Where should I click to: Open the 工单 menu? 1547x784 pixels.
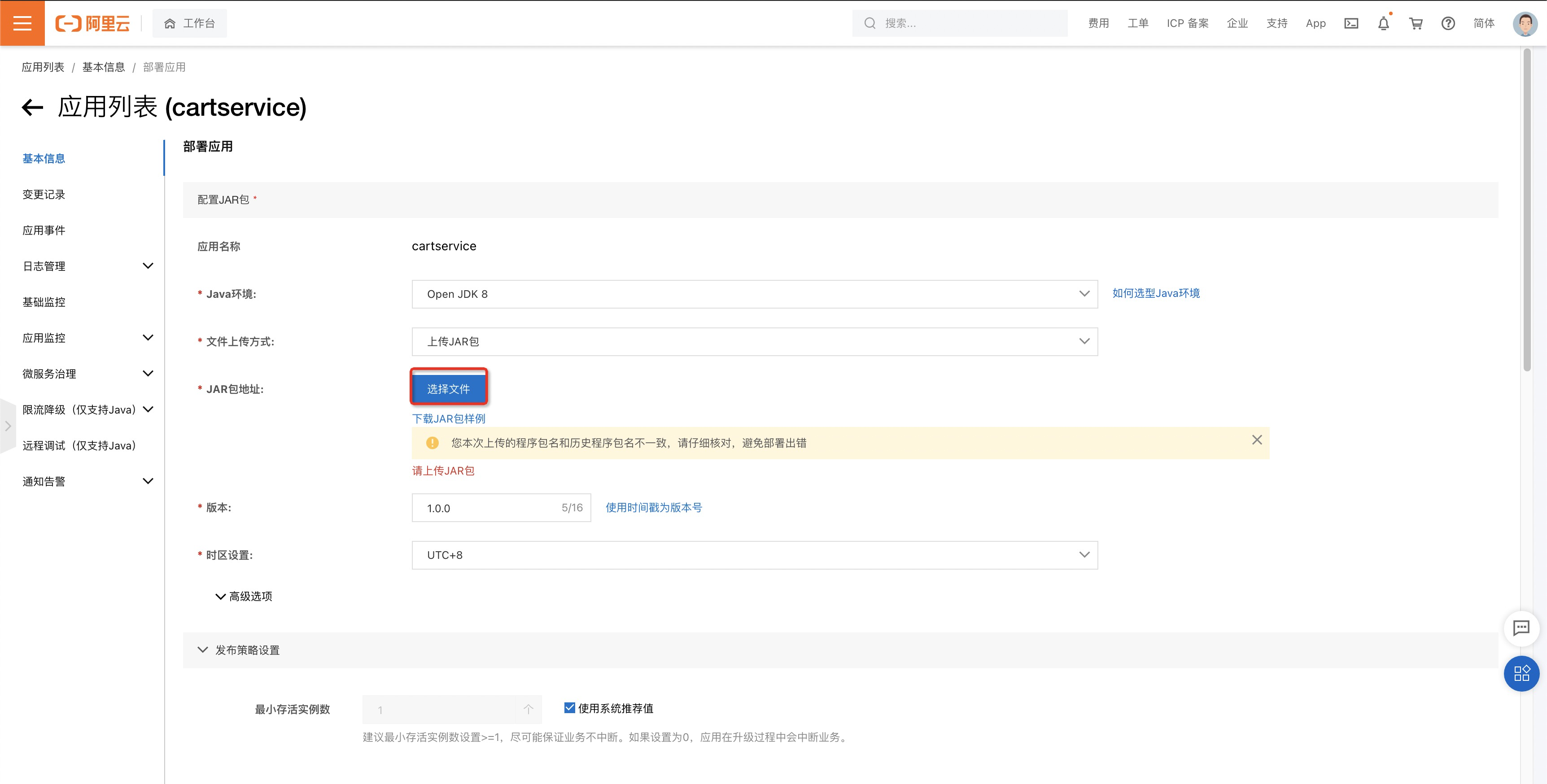1137,23
